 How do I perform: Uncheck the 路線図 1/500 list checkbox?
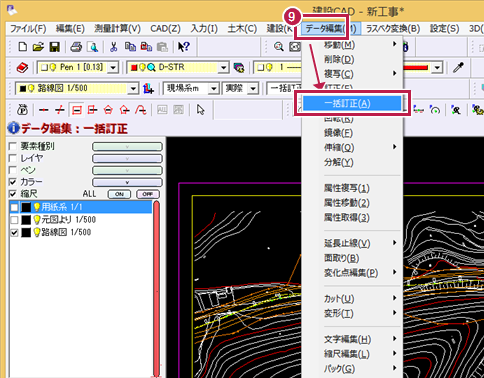point(14,232)
